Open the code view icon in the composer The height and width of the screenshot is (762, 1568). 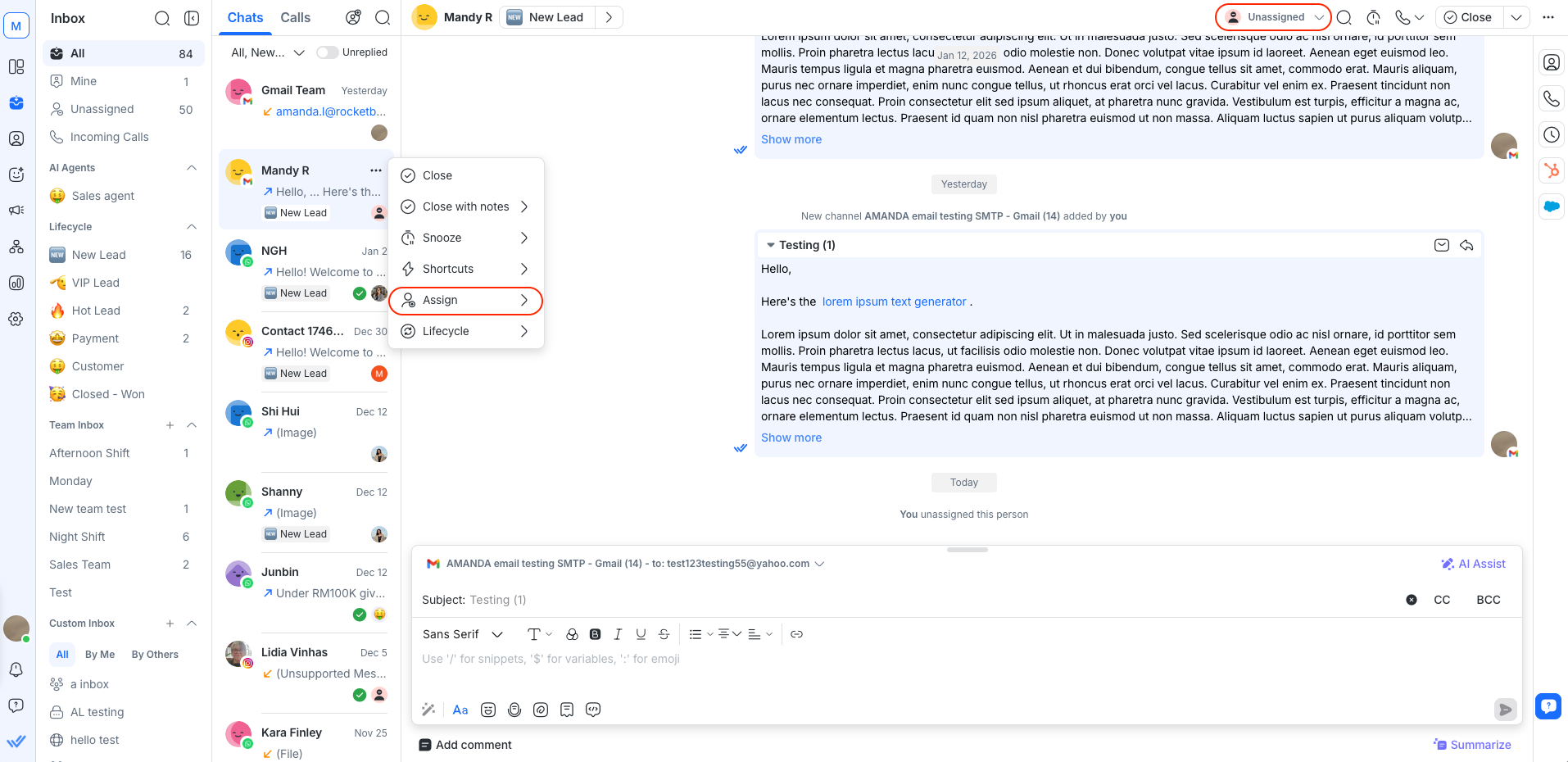pyautogui.click(x=593, y=710)
